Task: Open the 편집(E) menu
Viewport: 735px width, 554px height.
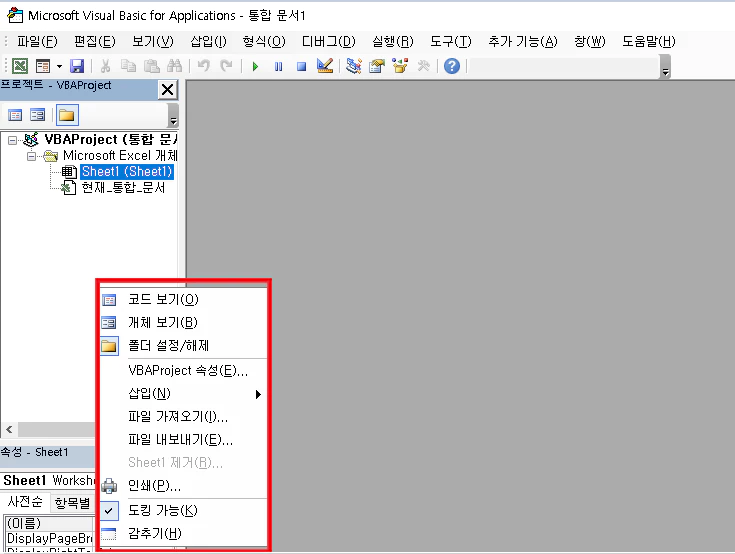Action: pos(94,41)
